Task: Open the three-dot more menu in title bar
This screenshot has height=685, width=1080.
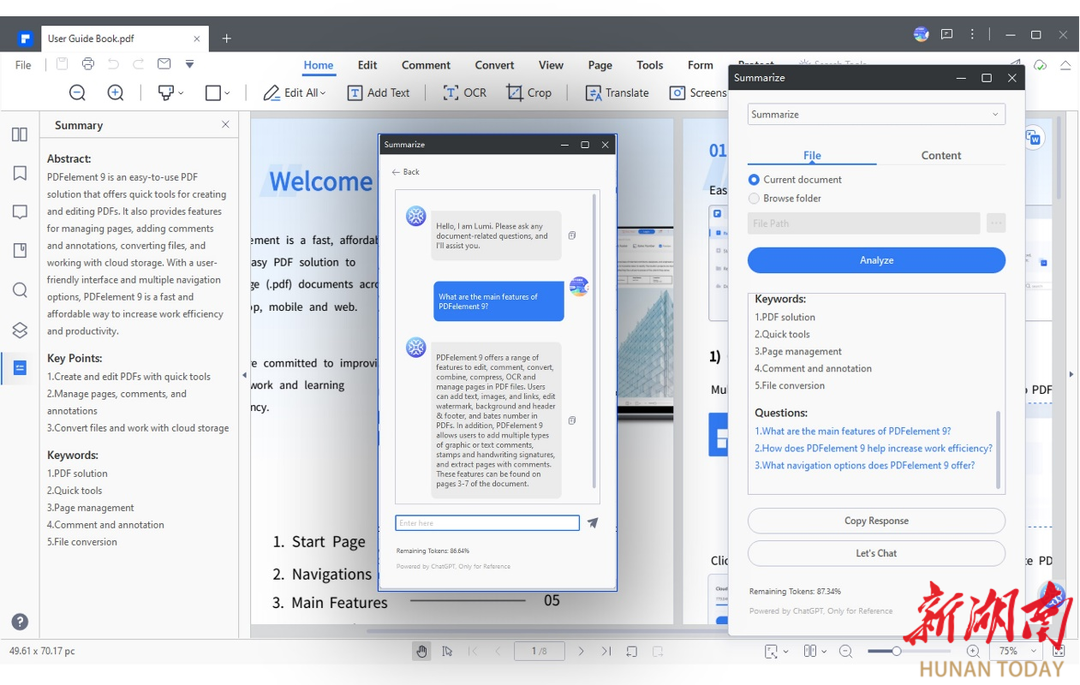Action: point(972,34)
